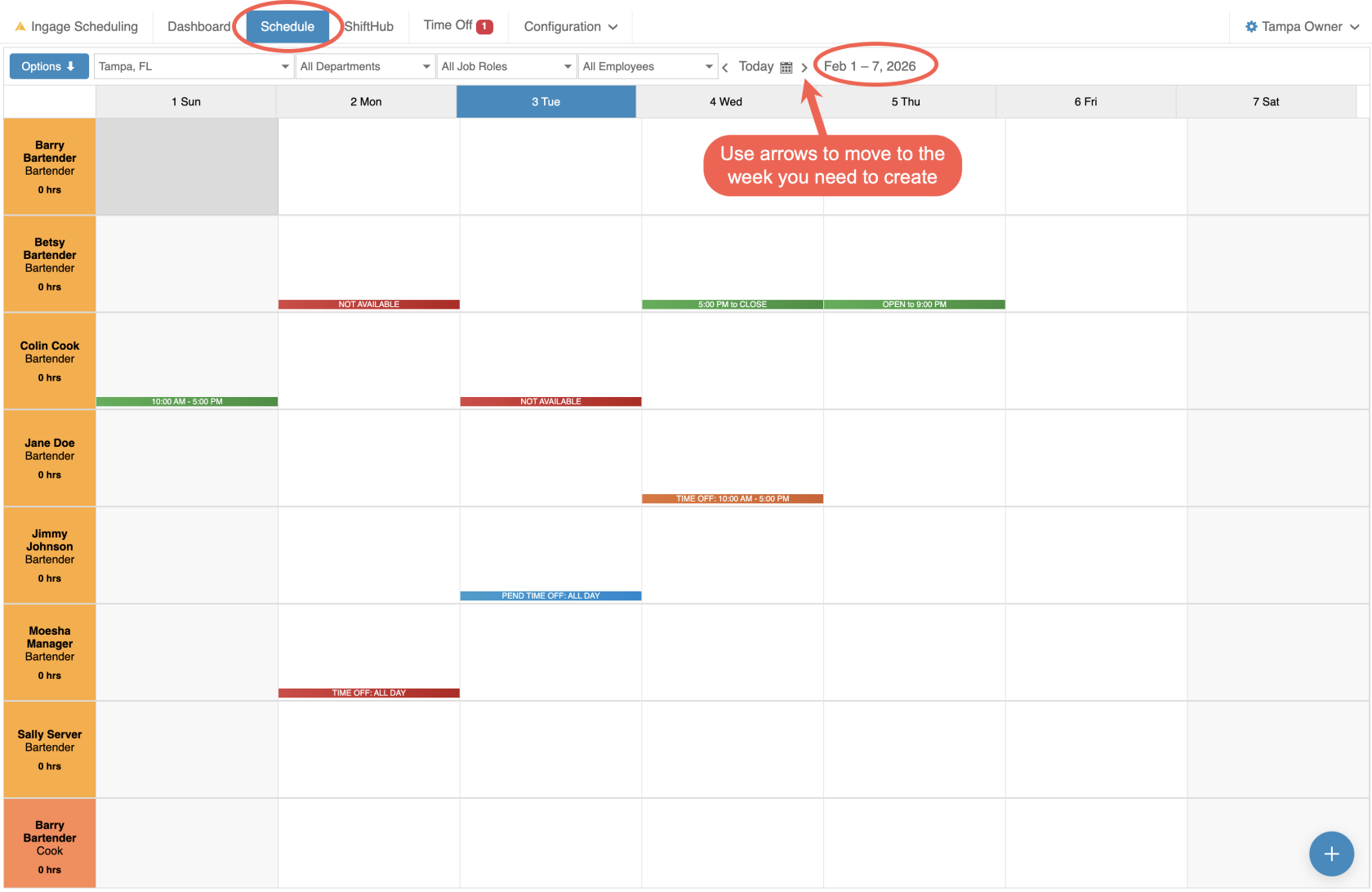
Task: Jump to Today in the schedule
Action: 755,66
